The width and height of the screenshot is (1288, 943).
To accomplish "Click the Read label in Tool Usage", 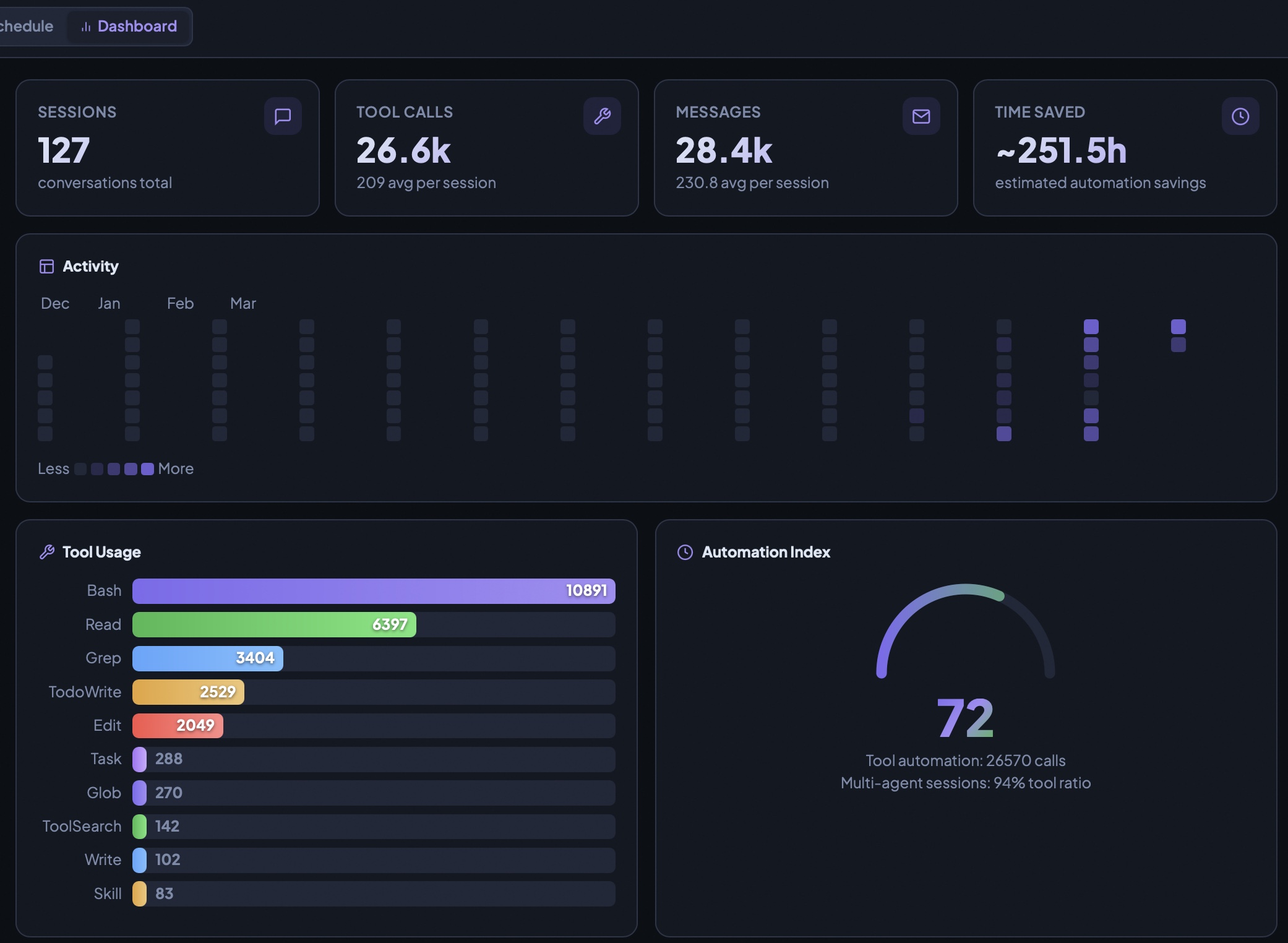I will 103,624.
